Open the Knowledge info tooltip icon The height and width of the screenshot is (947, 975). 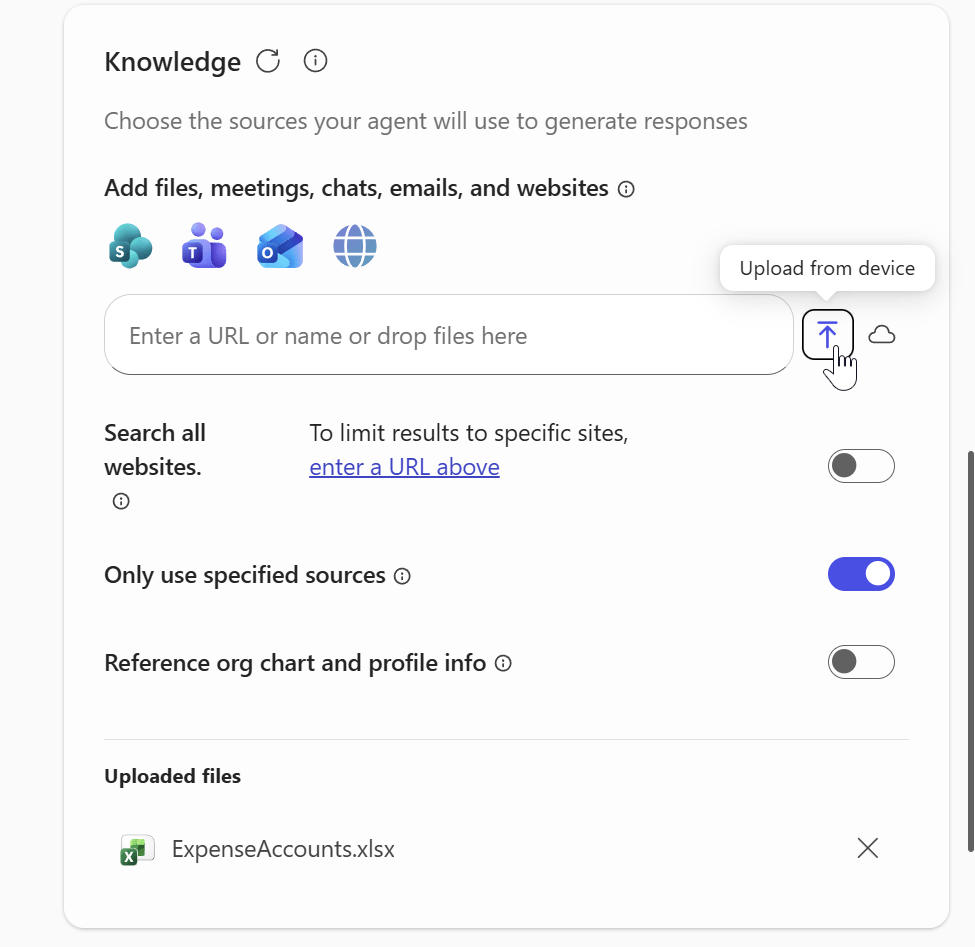(x=314, y=61)
